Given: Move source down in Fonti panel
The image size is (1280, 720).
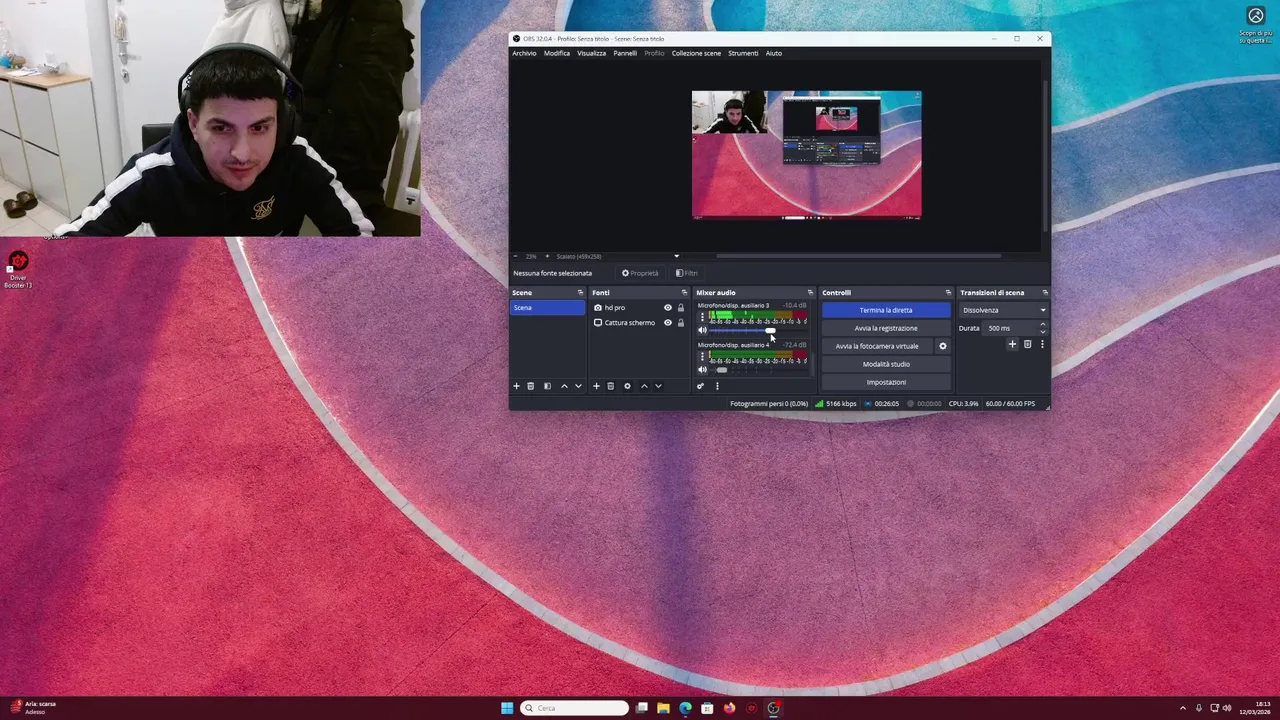Looking at the screenshot, I should [658, 386].
